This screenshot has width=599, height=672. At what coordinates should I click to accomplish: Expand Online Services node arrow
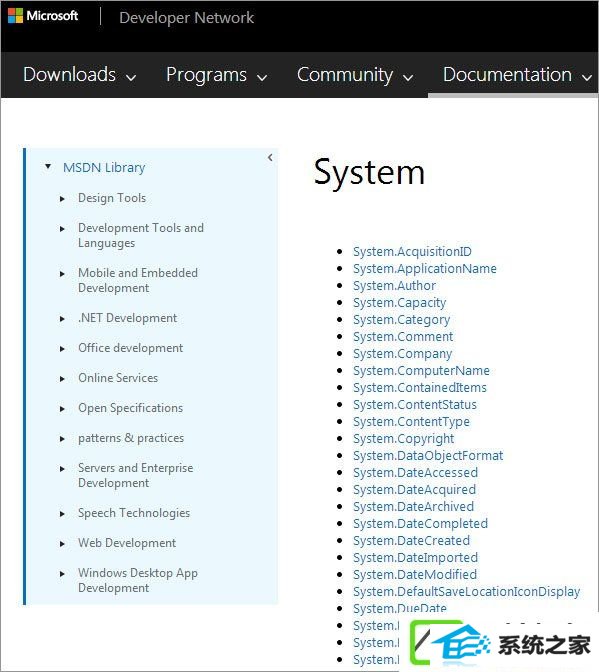(62, 379)
